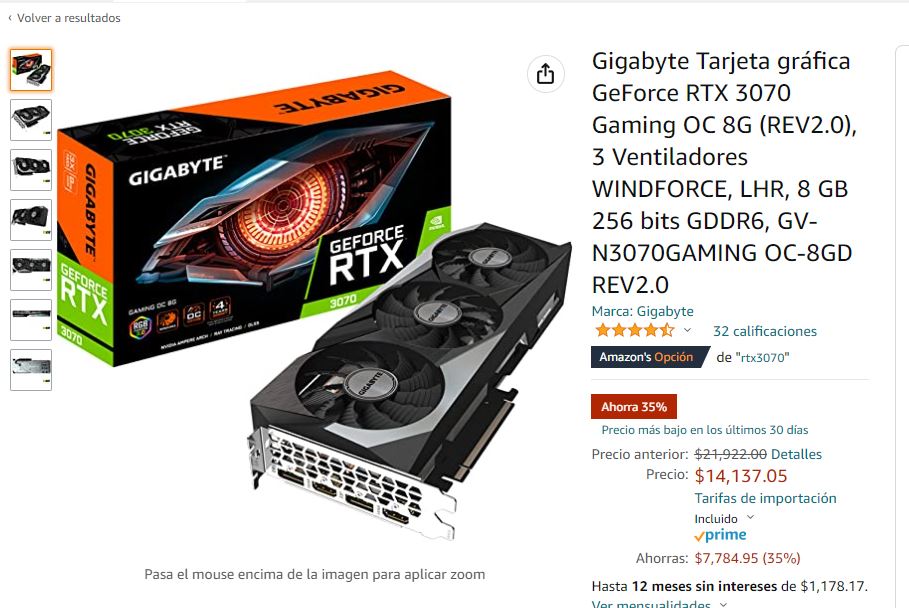Click the 'Amazon's Opción' badge
Viewport: 909px width, 608px height.
pyautogui.click(x=650, y=357)
